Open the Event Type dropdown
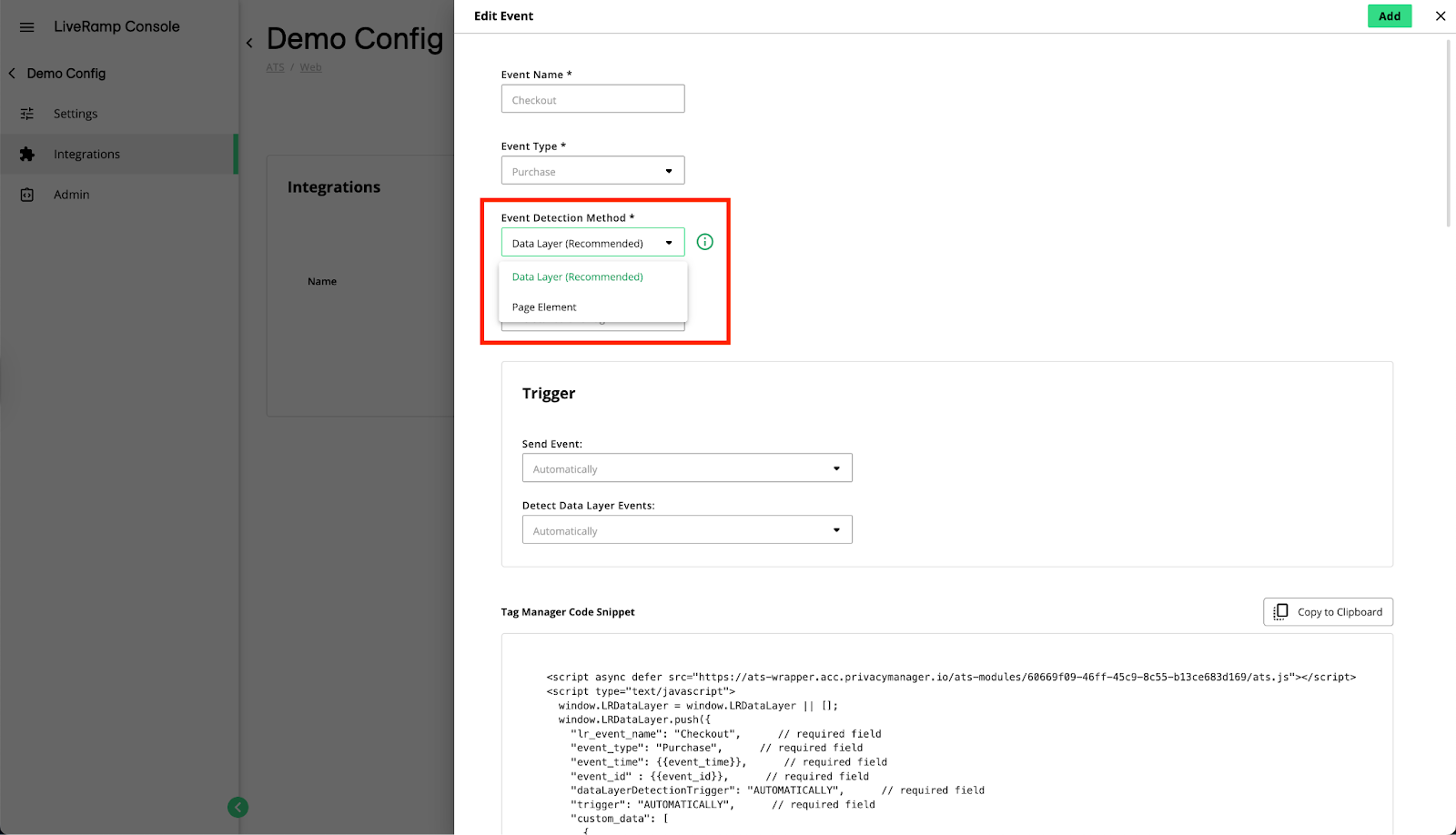This screenshot has height=835, width=1456. click(x=592, y=171)
